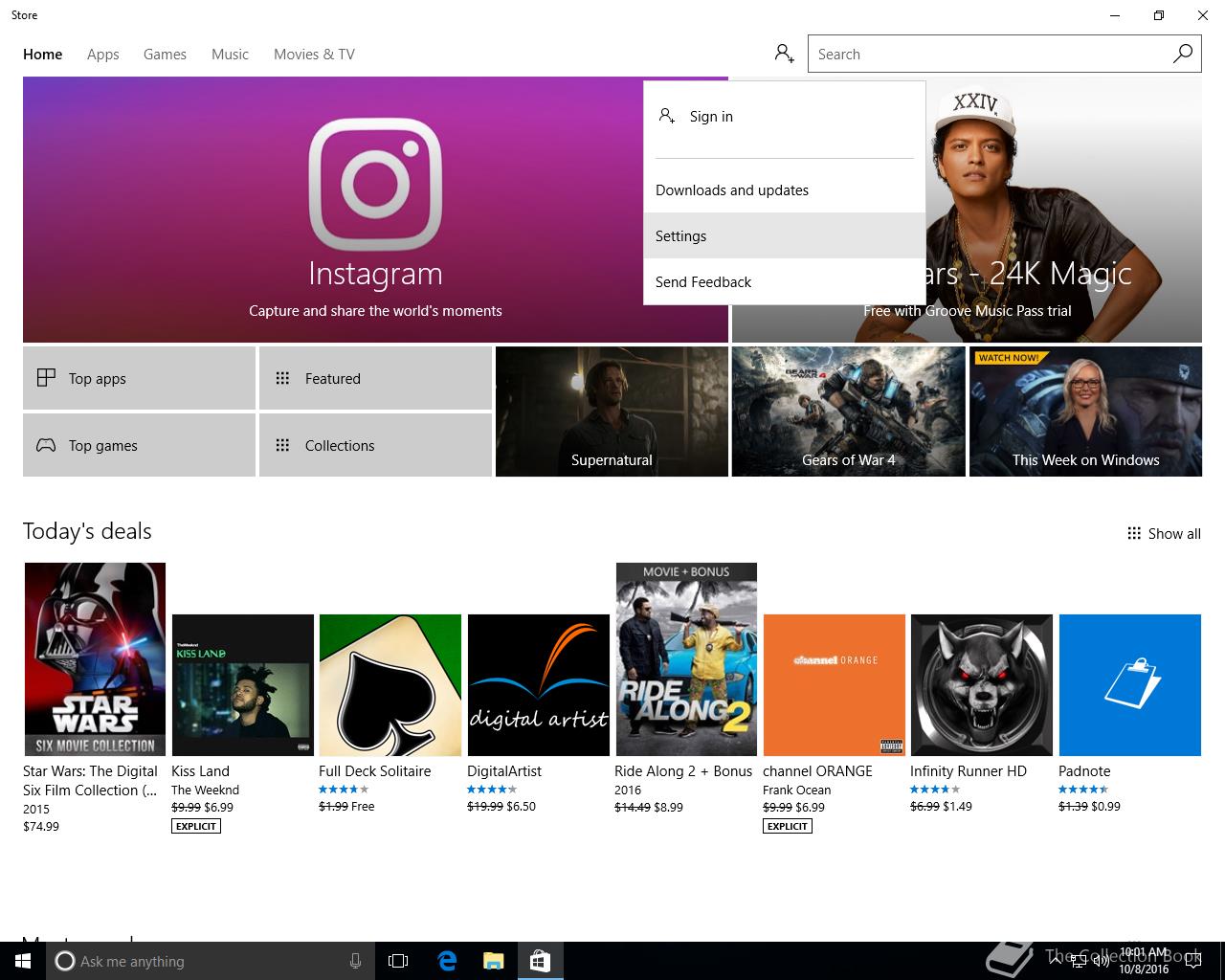Click the Kiss Land title text
Image resolution: width=1225 pixels, height=980 pixels.
[200, 771]
